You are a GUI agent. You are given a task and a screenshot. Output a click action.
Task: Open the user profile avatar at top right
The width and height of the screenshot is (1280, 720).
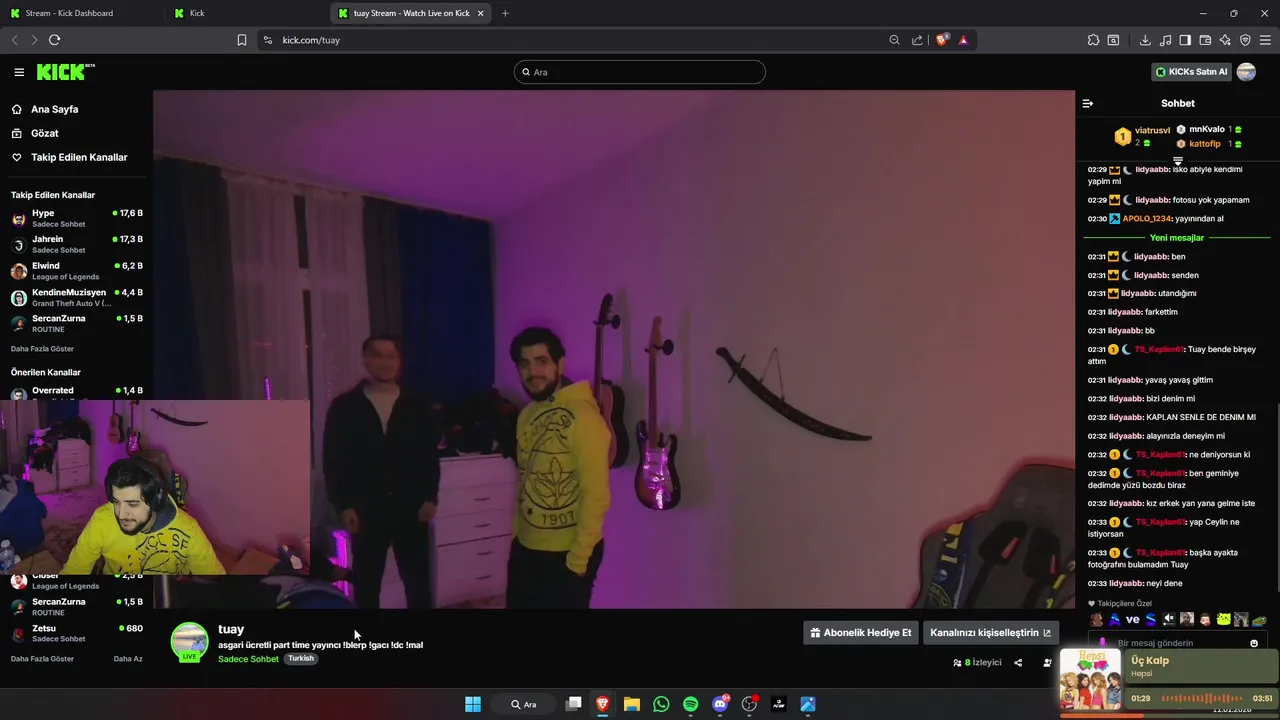[x=1246, y=72]
